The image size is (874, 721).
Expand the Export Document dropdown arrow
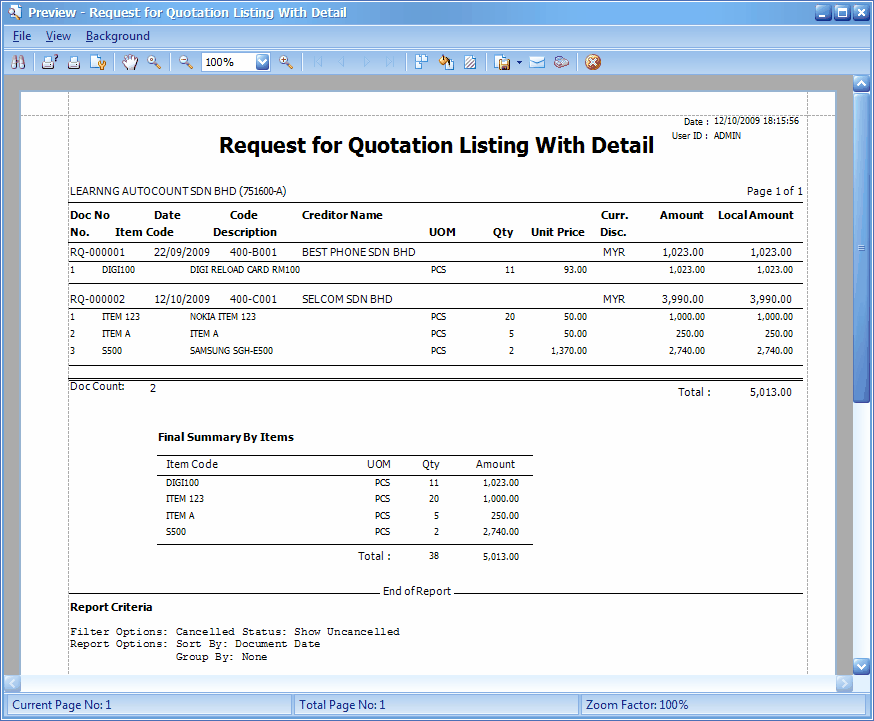click(519, 62)
